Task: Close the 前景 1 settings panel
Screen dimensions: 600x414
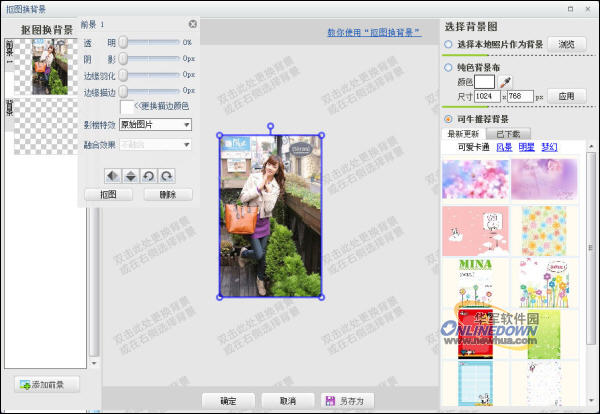Action: pyautogui.click(x=192, y=23)
